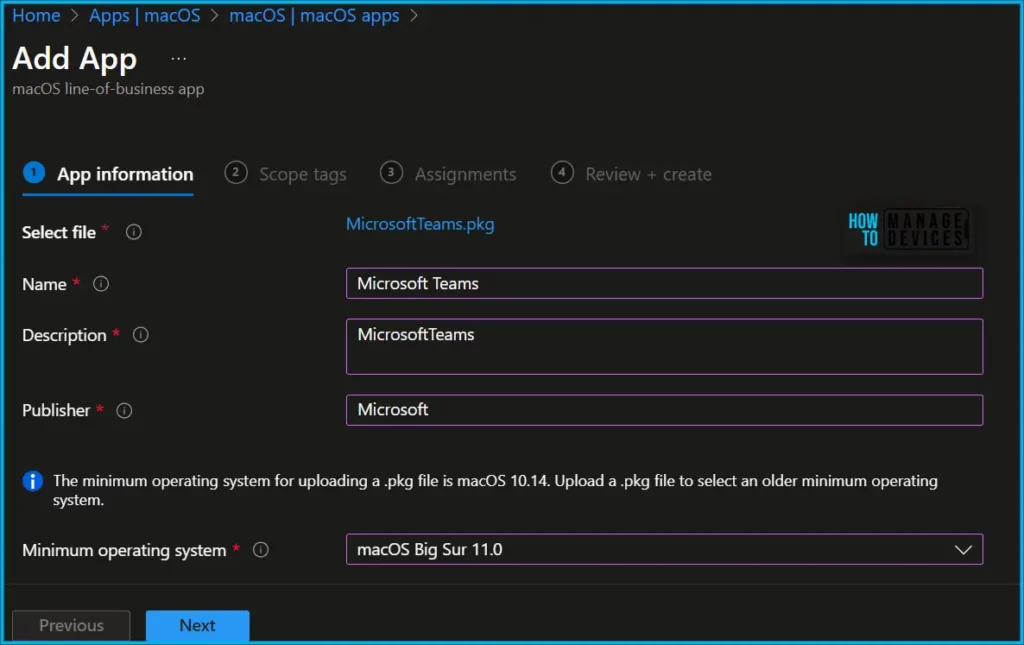Viewport: 1024px width, 645px height.
Task: Click the Next button
Action: pyautogui.click(x=197, y=625)
